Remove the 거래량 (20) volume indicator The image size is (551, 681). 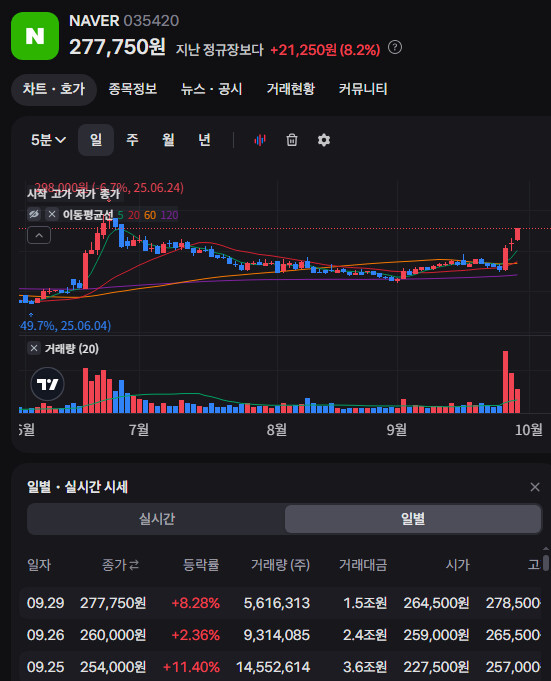tap(34, 348)
